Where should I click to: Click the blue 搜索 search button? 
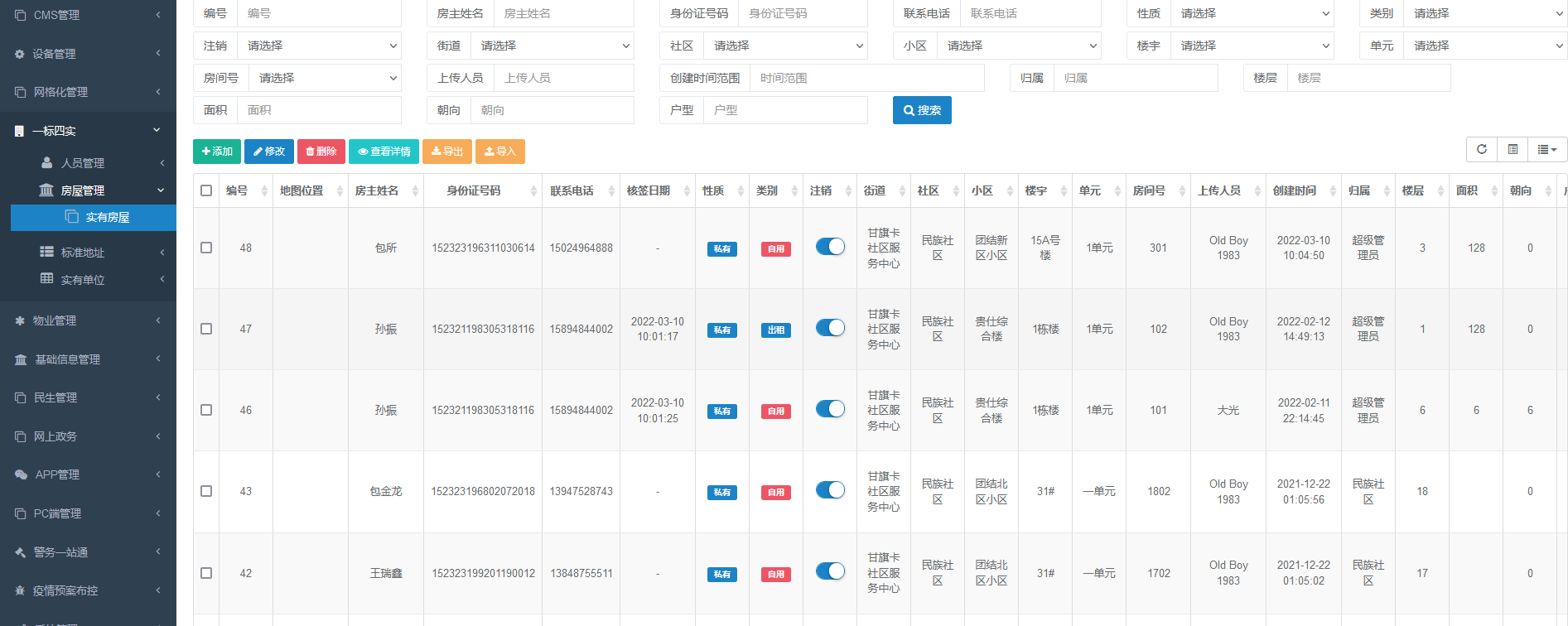click(x=921, y=110)
